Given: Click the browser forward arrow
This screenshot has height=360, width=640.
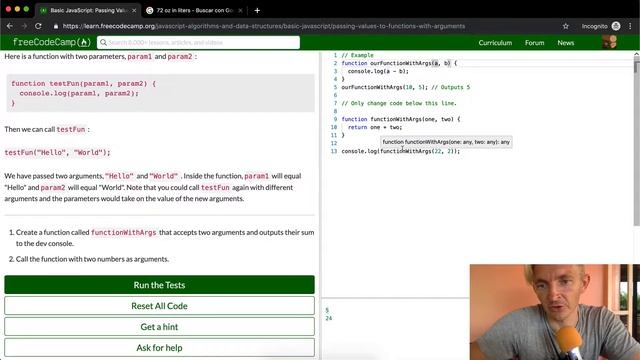Looking at the screenshot, I should [24, 26].
